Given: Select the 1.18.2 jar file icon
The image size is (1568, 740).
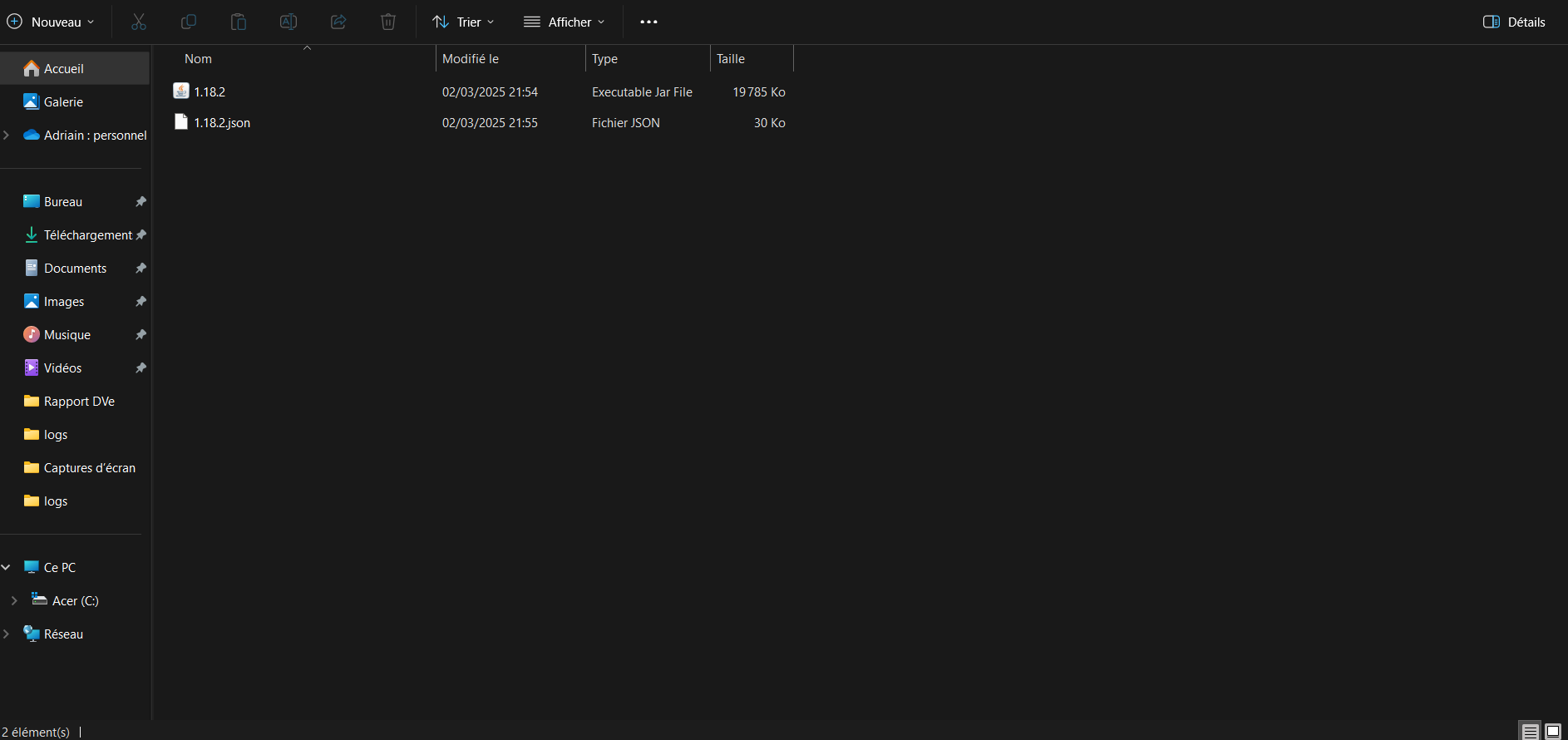Looking at the screenshot, I should pyautogui.click(x=181, y=91).
